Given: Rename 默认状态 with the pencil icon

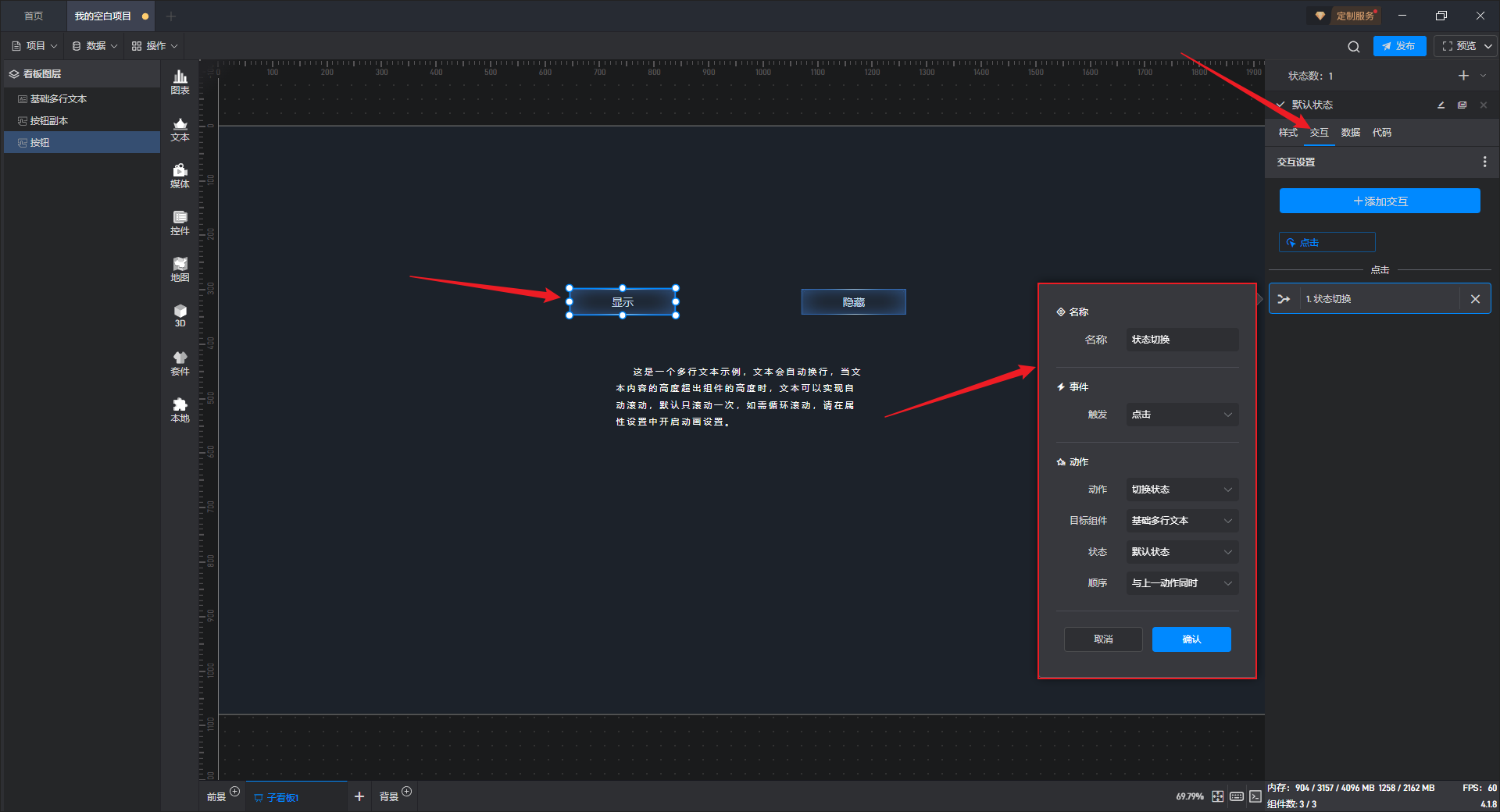Looking at the screenshot, I should pyautogui.click(x=1441, y=105).
